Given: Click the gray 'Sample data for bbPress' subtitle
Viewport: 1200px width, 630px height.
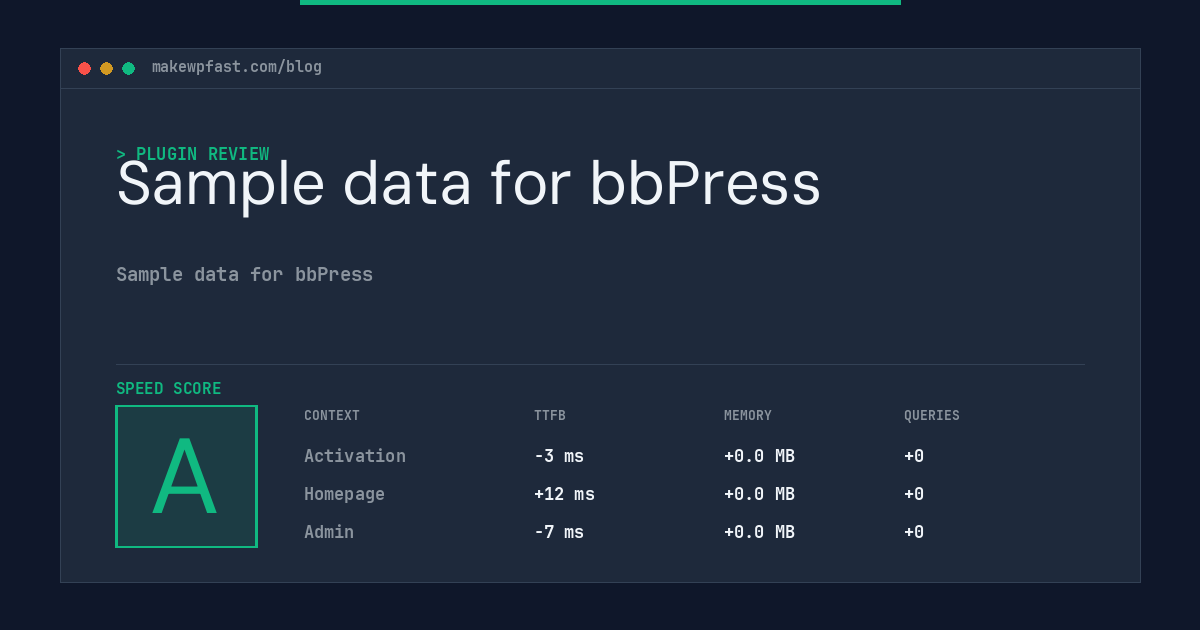Looking at the screenshot, I should 244,274.
